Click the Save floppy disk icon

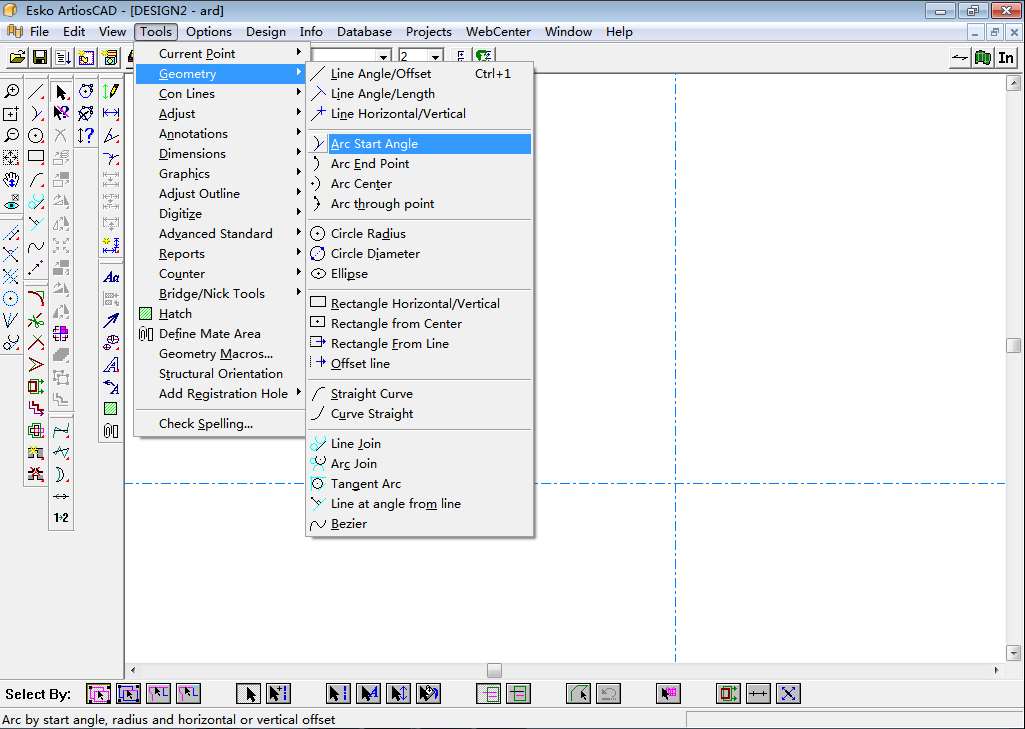coord(40,58)
